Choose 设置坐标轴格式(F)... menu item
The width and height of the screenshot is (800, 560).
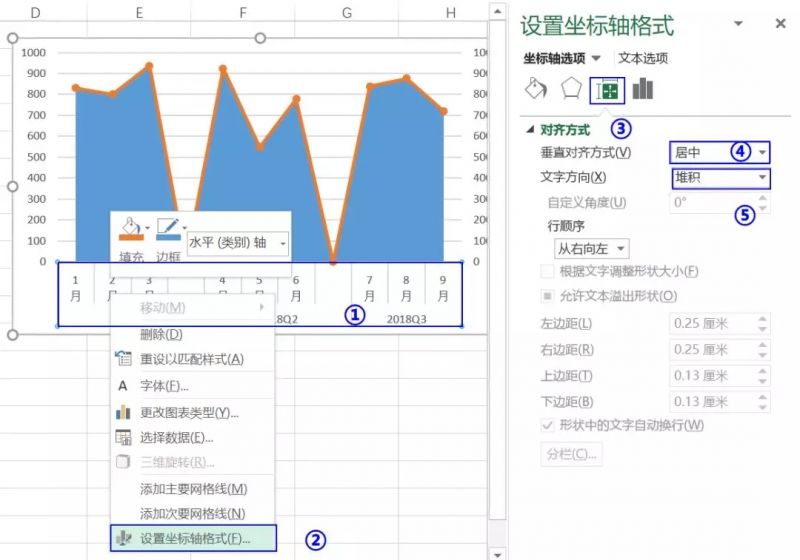pos(193,538)
